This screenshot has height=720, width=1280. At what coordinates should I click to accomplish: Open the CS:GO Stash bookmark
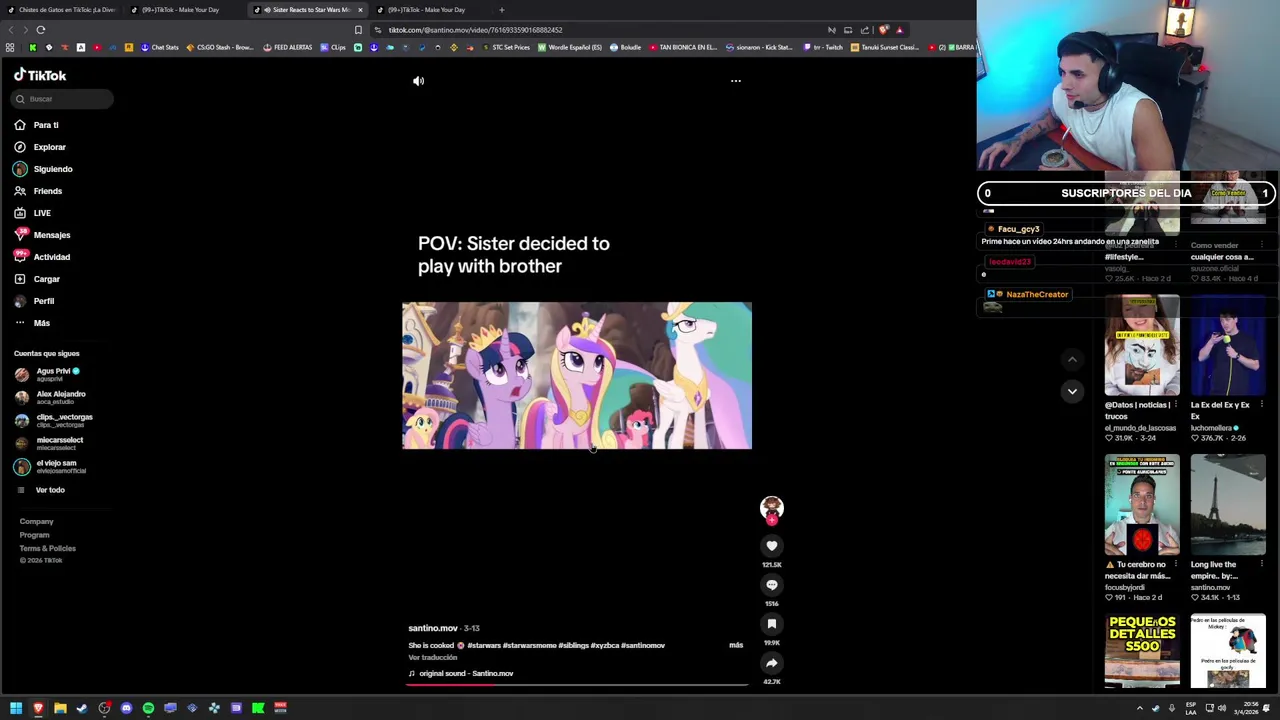pyautogui.click(x=220, y=47)
